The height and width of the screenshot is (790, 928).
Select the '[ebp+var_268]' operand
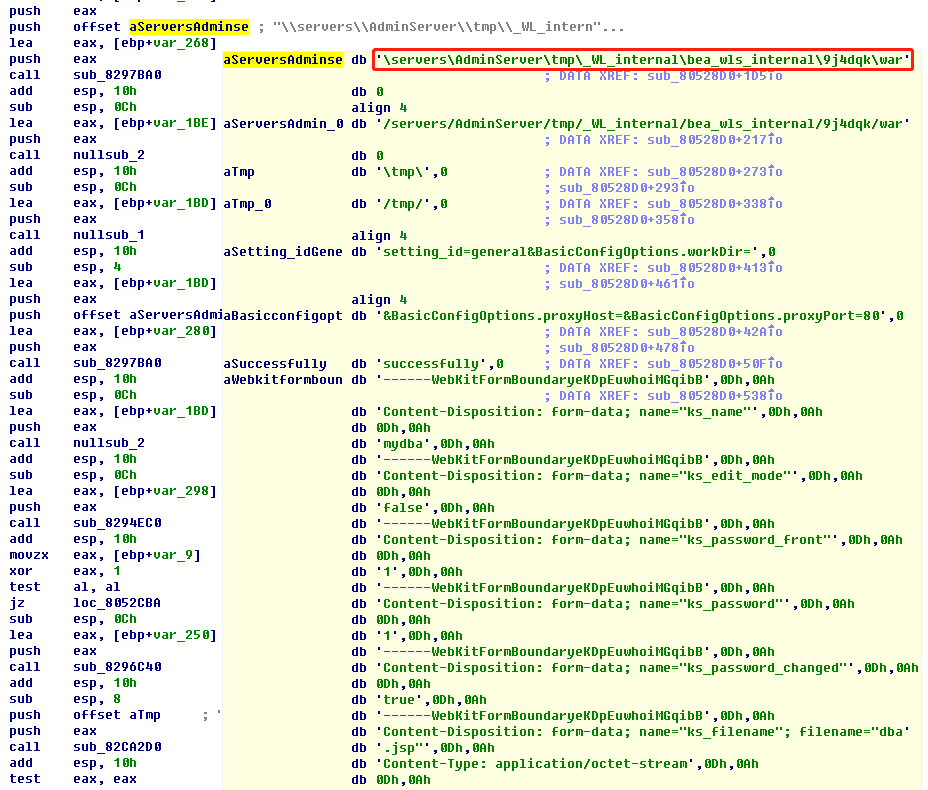(x=165, y=43)
